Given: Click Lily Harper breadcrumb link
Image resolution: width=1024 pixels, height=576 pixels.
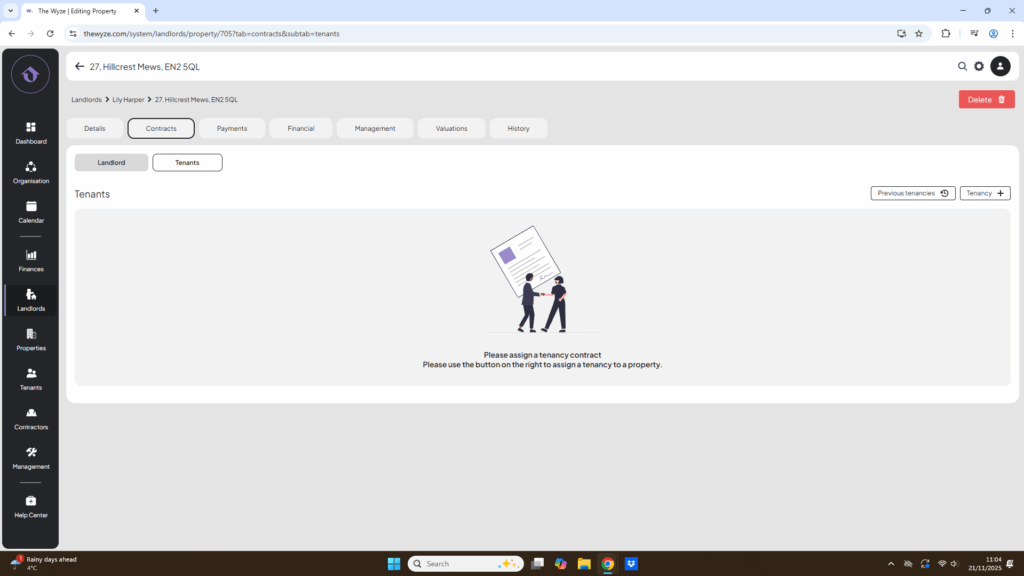Looking at the screenshot, I should (x=128, y=100).
